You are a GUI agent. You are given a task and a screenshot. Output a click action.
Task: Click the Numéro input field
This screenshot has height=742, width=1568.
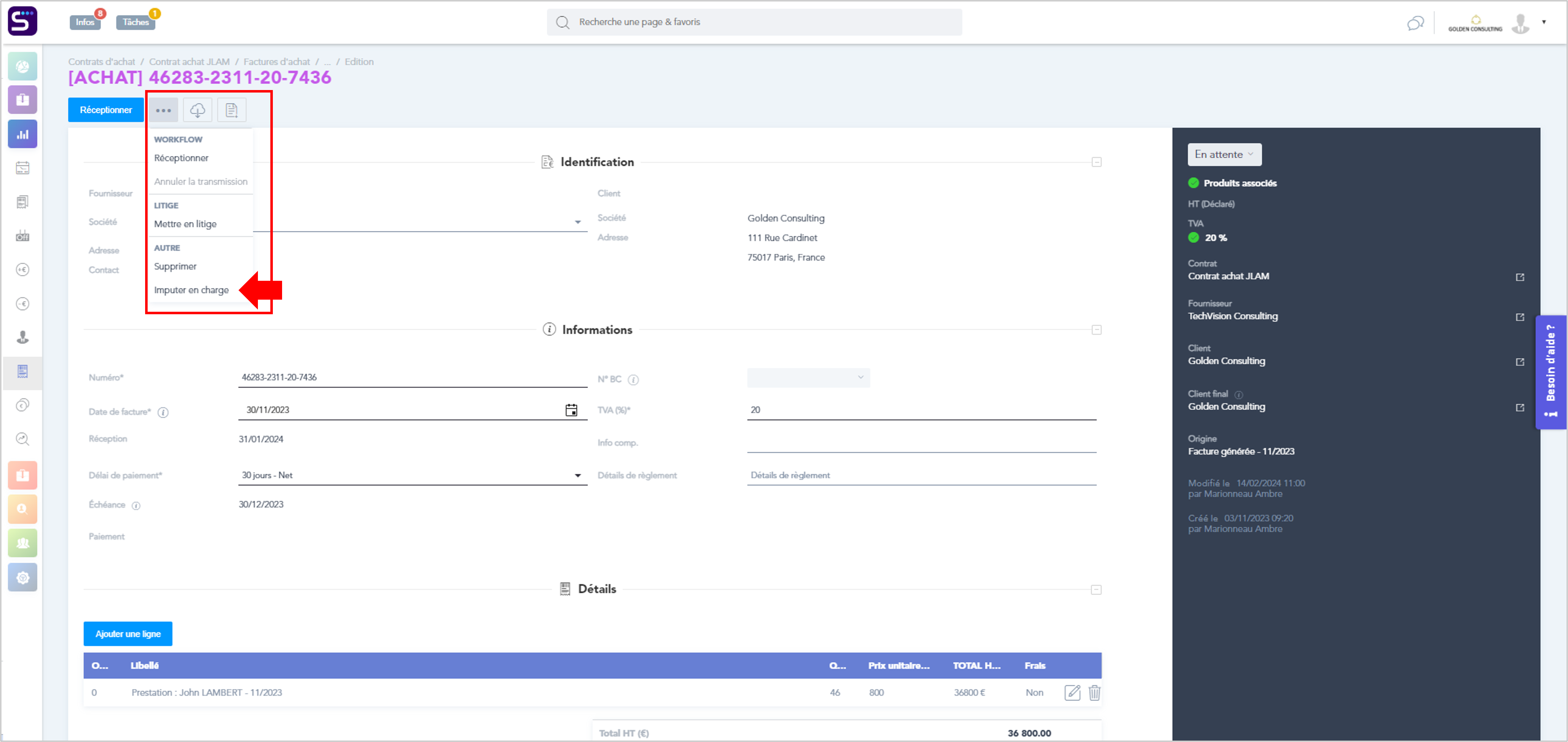click(x=412, y=378)
